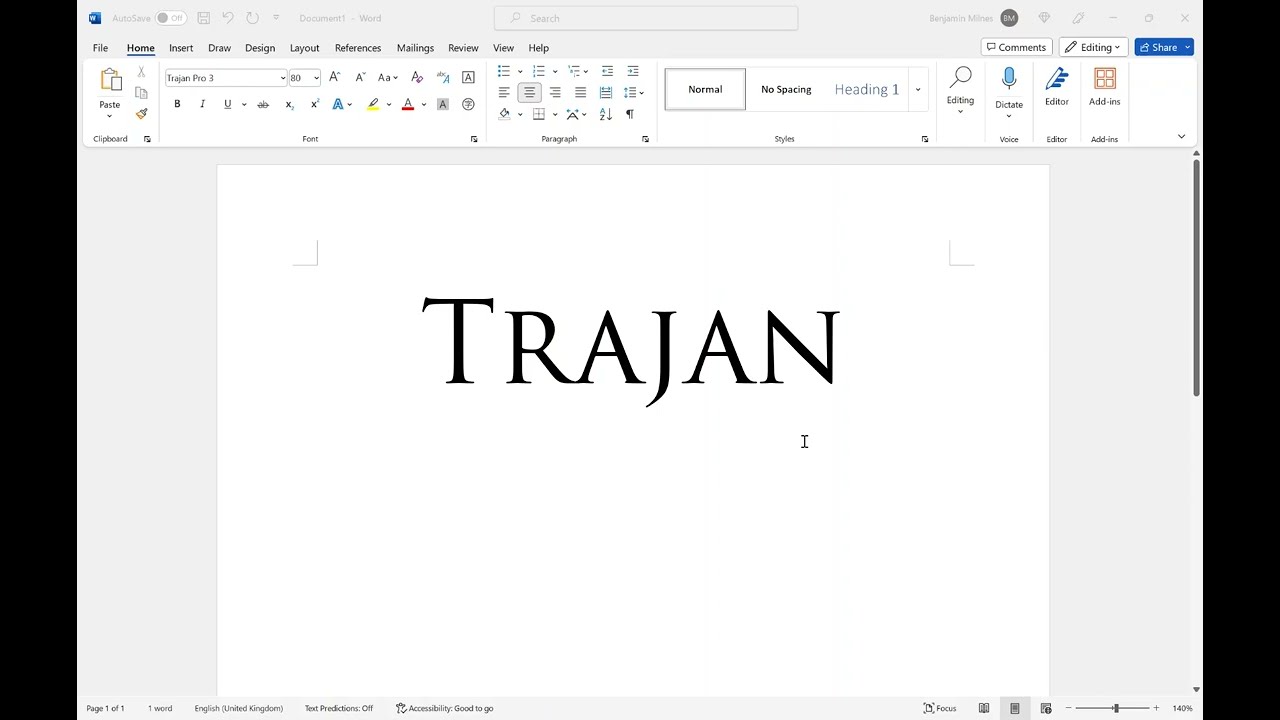Sort the text with the A-Z icon
The image size is (1280, 720).
point(606,114)
